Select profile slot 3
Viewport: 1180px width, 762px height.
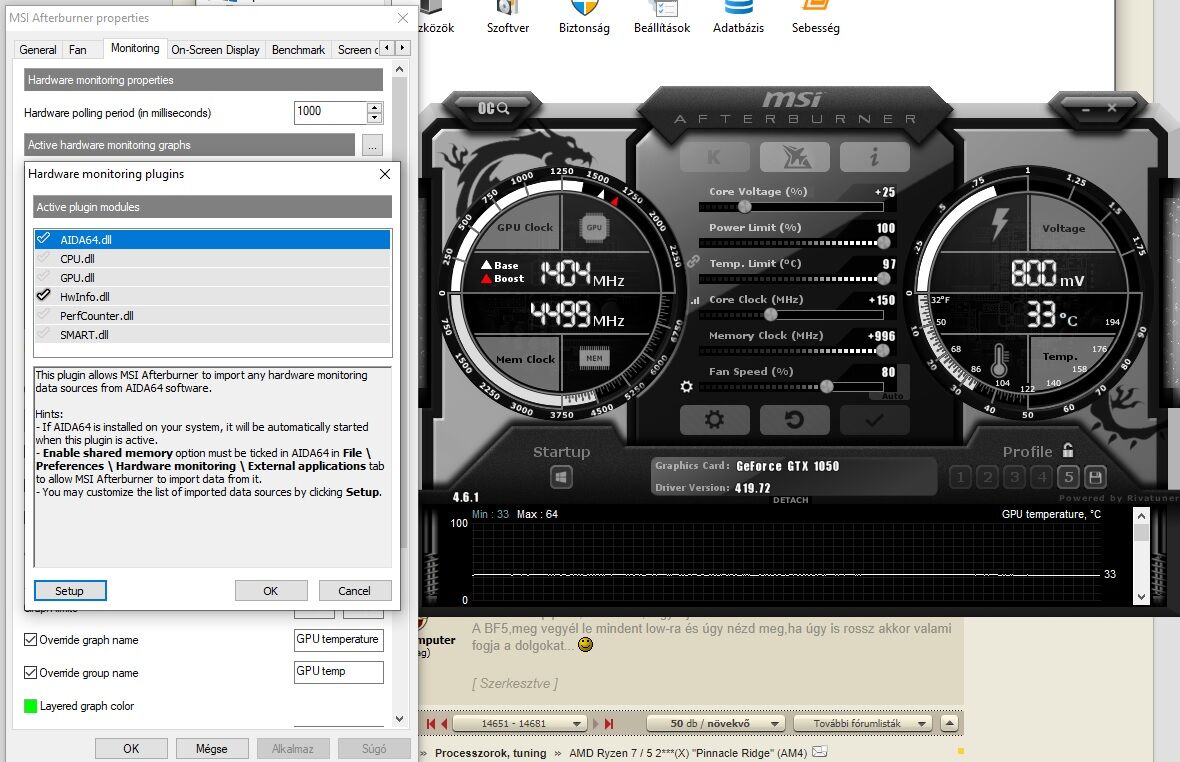1014,477
